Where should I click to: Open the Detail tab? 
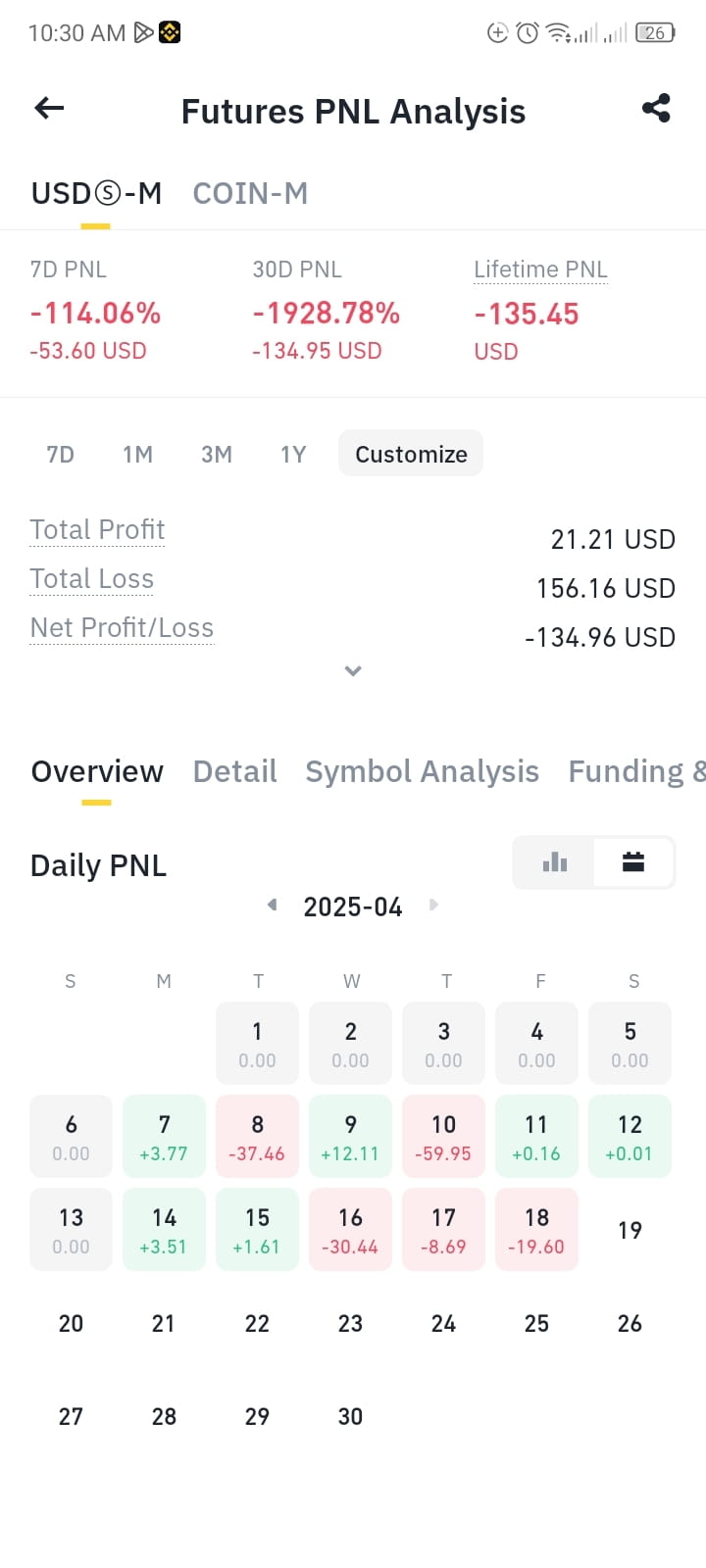[x=234, y=771]
